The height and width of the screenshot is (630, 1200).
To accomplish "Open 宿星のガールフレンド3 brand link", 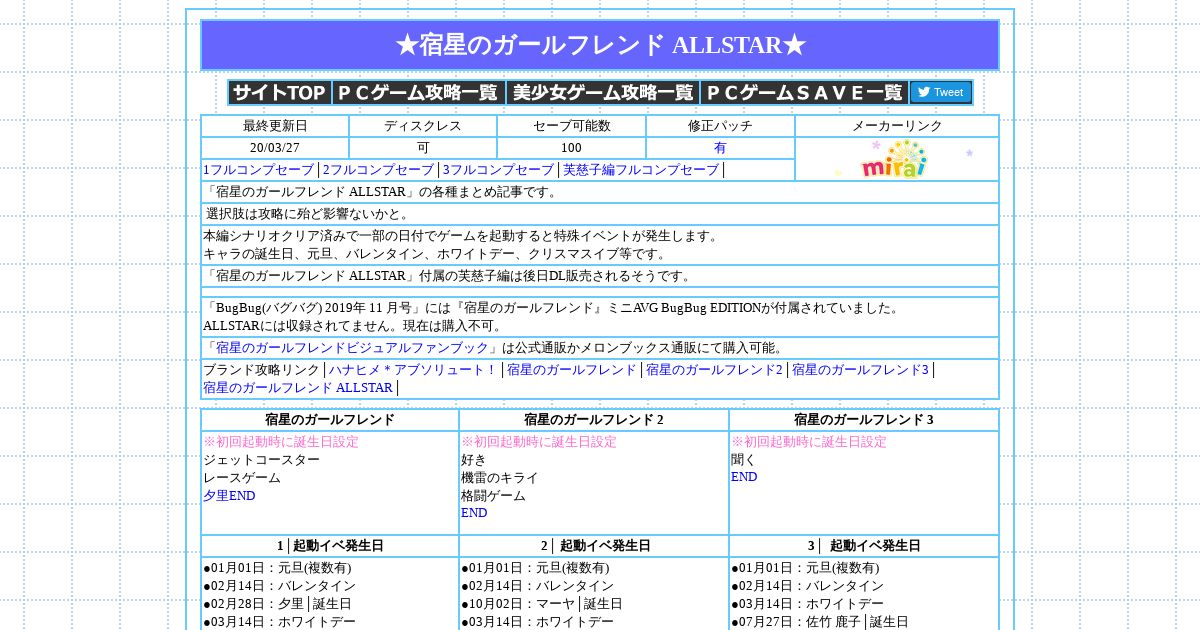I will click(x=860, y=370).
